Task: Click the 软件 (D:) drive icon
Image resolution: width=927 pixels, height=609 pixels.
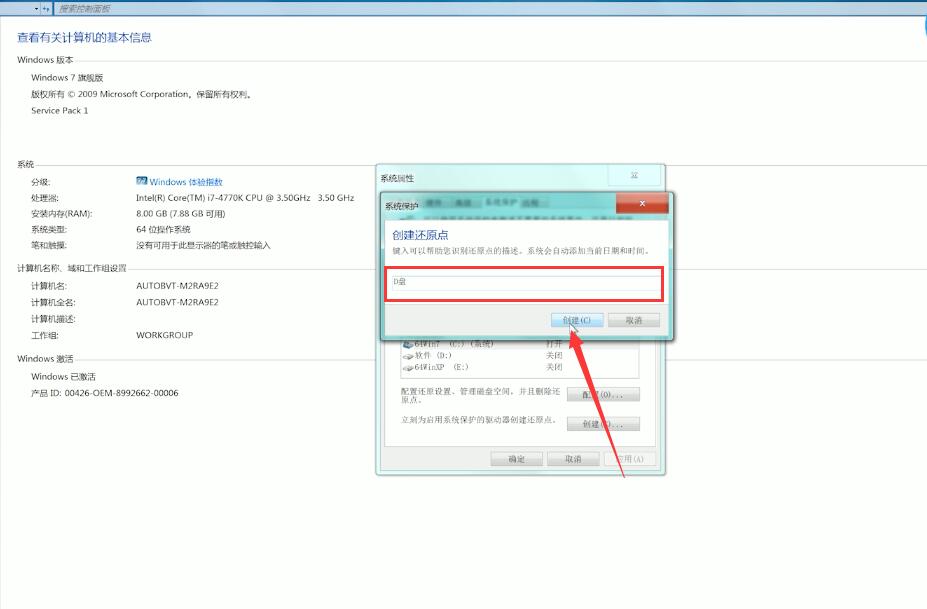Action: coord(407,356)
